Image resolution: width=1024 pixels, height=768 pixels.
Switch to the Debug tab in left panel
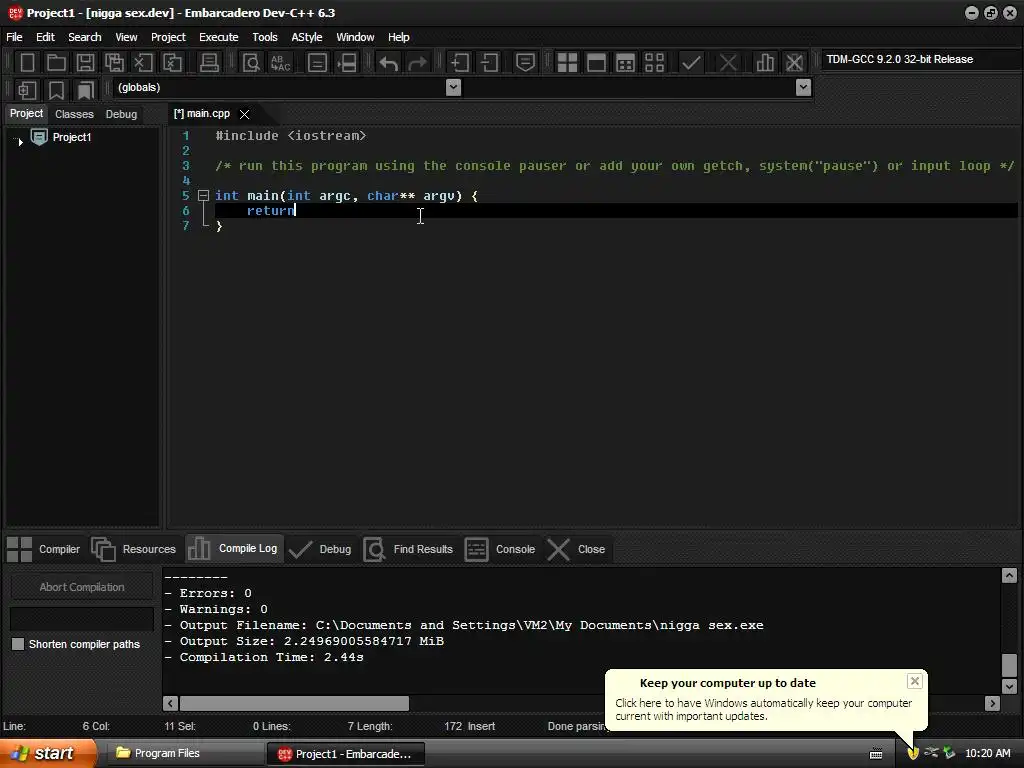[x=121, y=114]
